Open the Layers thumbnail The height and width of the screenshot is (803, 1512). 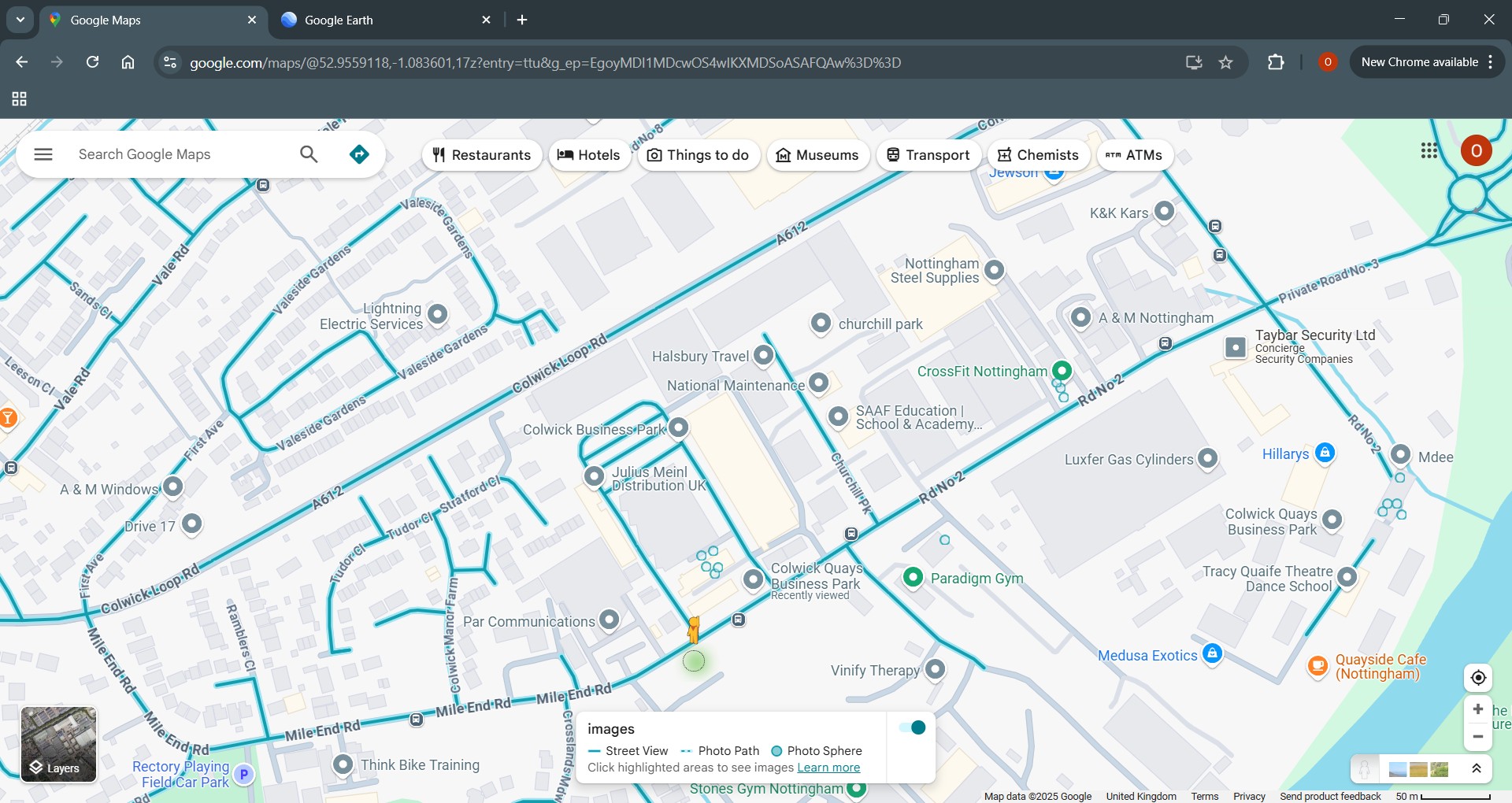coord(59,744)
